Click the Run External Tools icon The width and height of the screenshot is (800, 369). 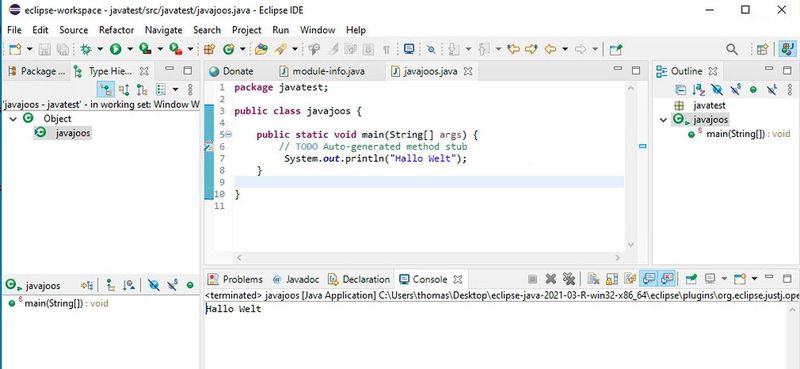click(176, 49)
